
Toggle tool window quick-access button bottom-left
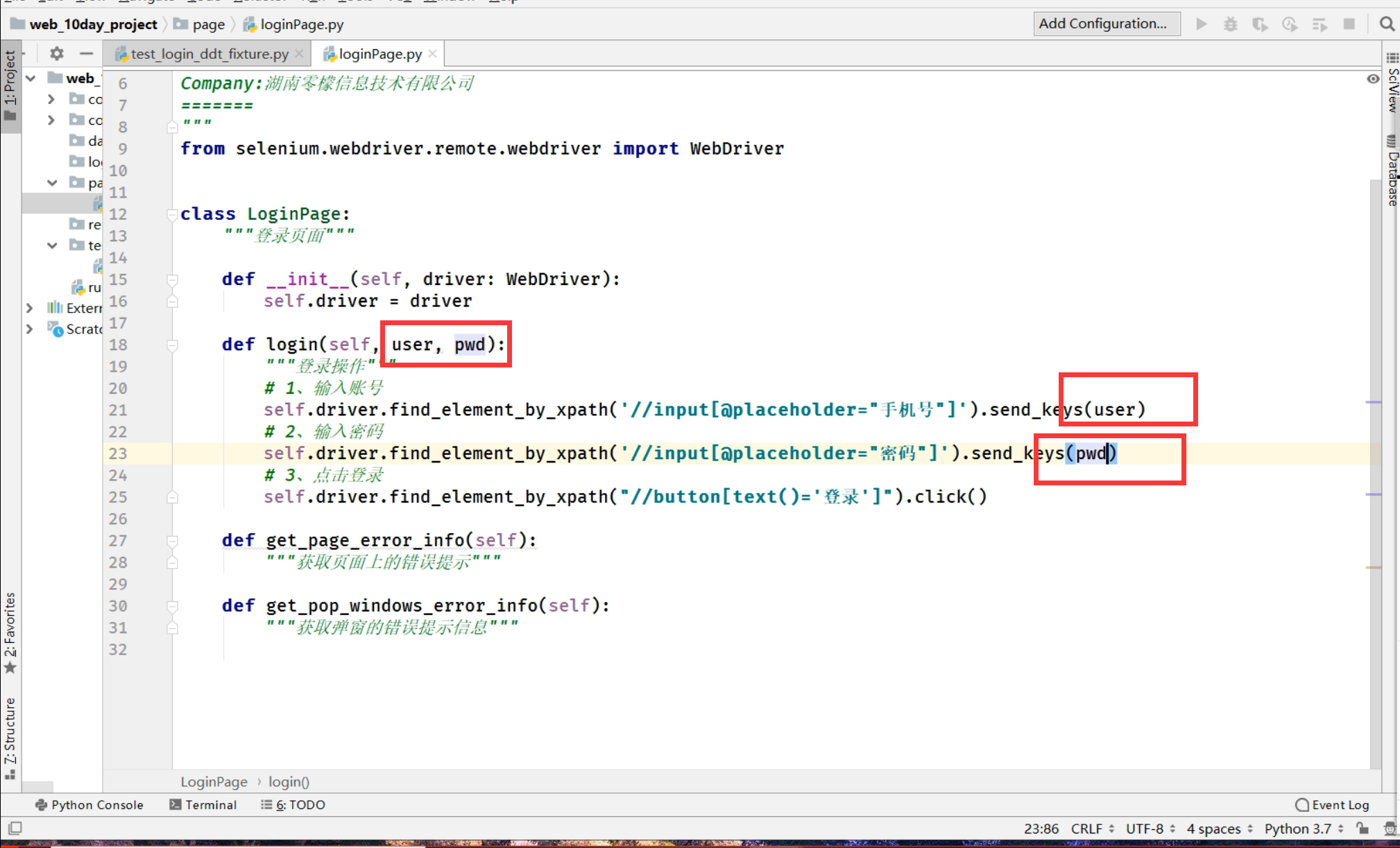(x=15, y=828)
